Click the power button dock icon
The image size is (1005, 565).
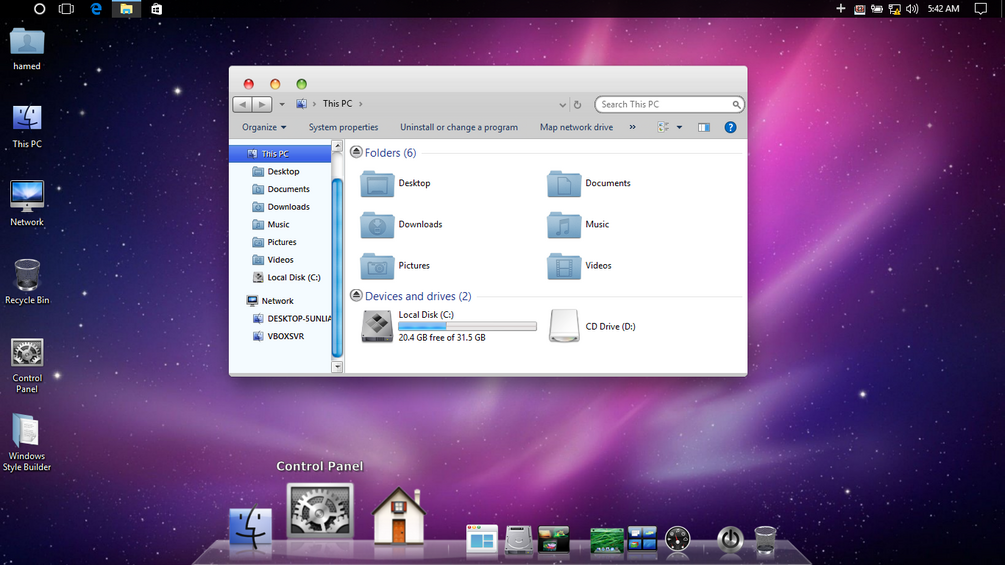[730, 539]
